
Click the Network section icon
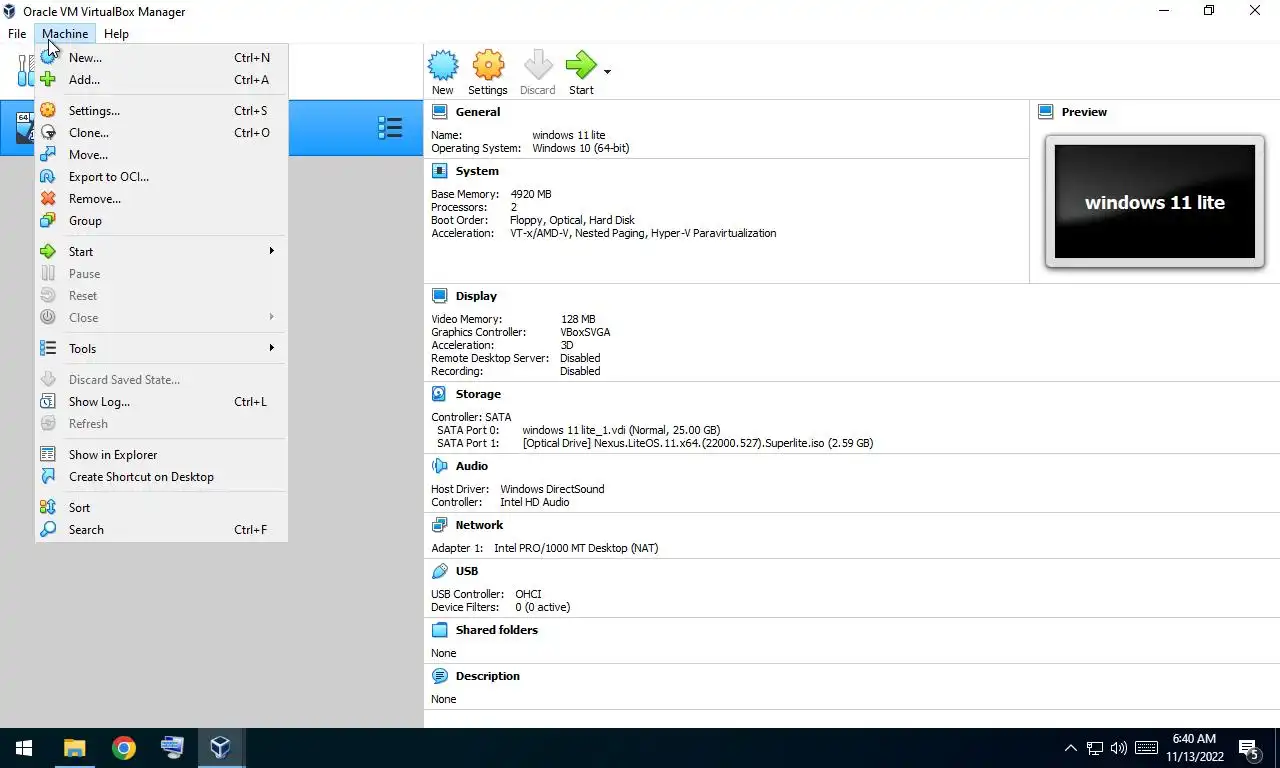[x=439, y=525]
